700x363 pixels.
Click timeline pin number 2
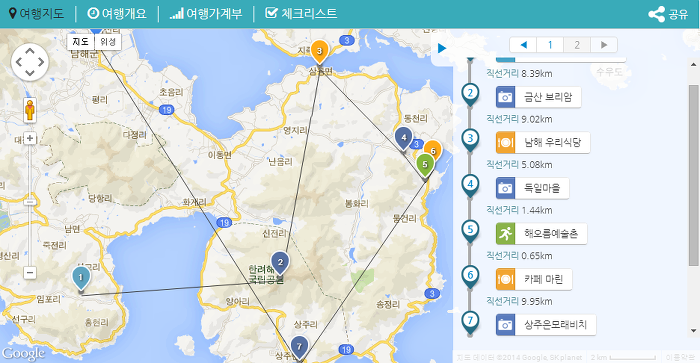(470, 95)
